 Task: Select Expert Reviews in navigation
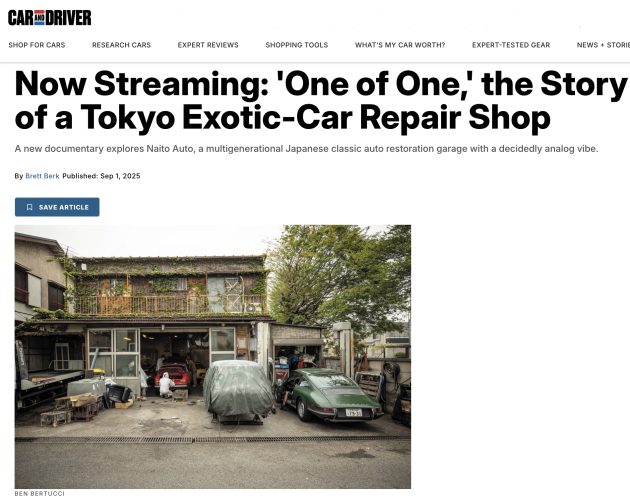pos(208,45)
